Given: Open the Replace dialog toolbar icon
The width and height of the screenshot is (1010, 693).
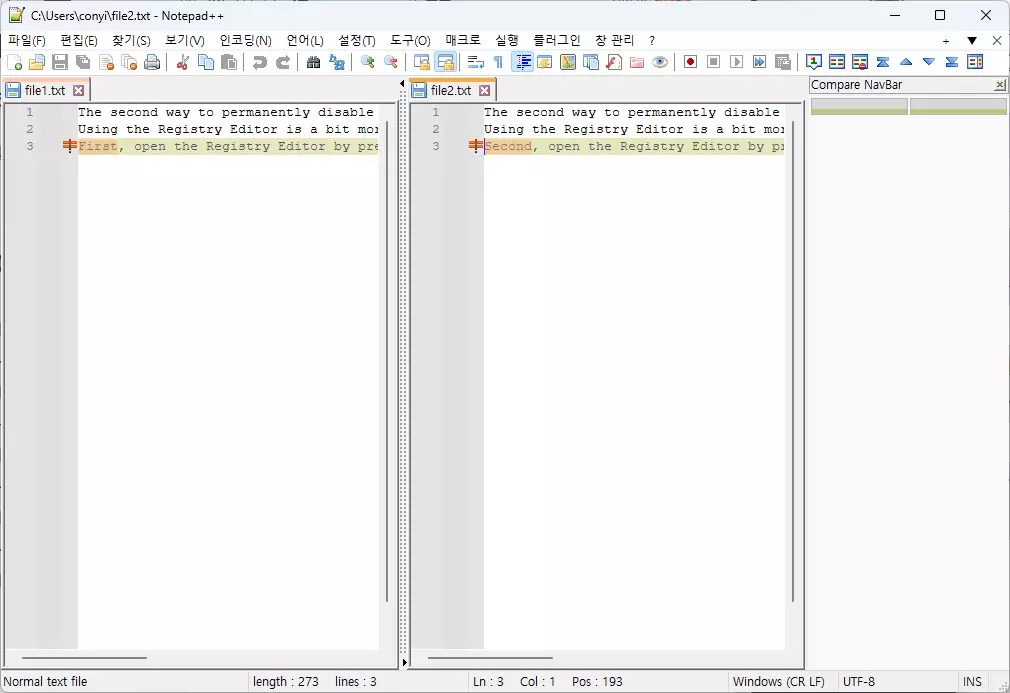Looking at the screenshot, I should pos(337,62).
